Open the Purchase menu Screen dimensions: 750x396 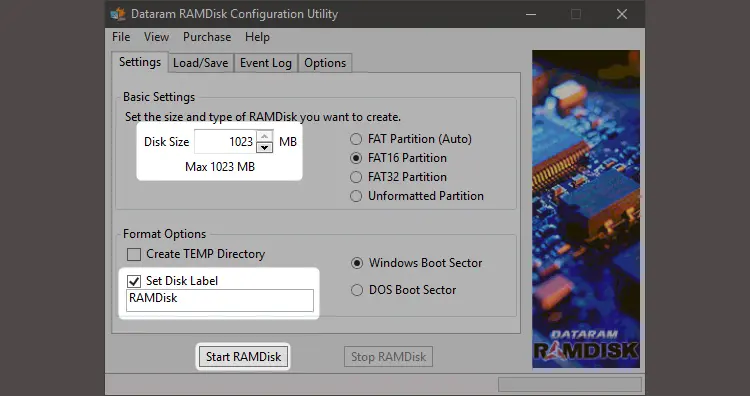coord(207,37)
